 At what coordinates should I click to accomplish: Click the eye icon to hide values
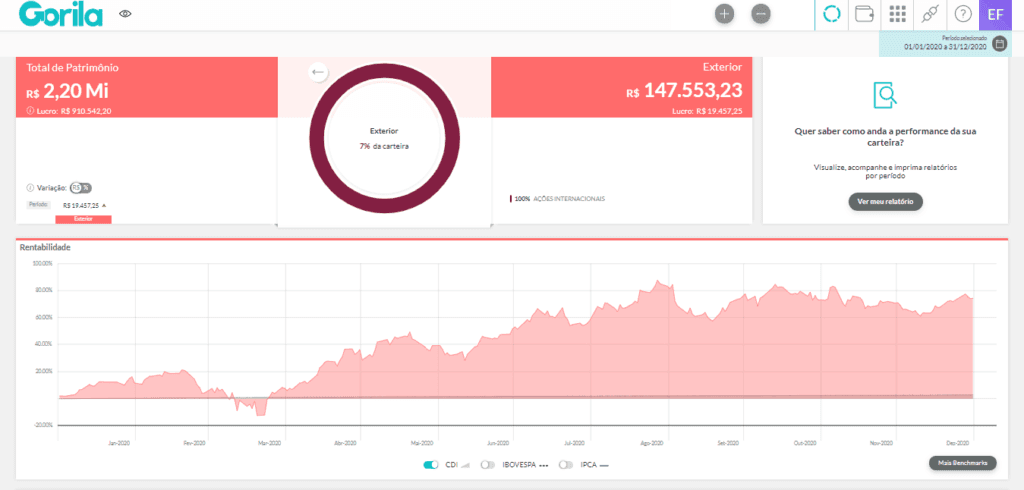125,14
